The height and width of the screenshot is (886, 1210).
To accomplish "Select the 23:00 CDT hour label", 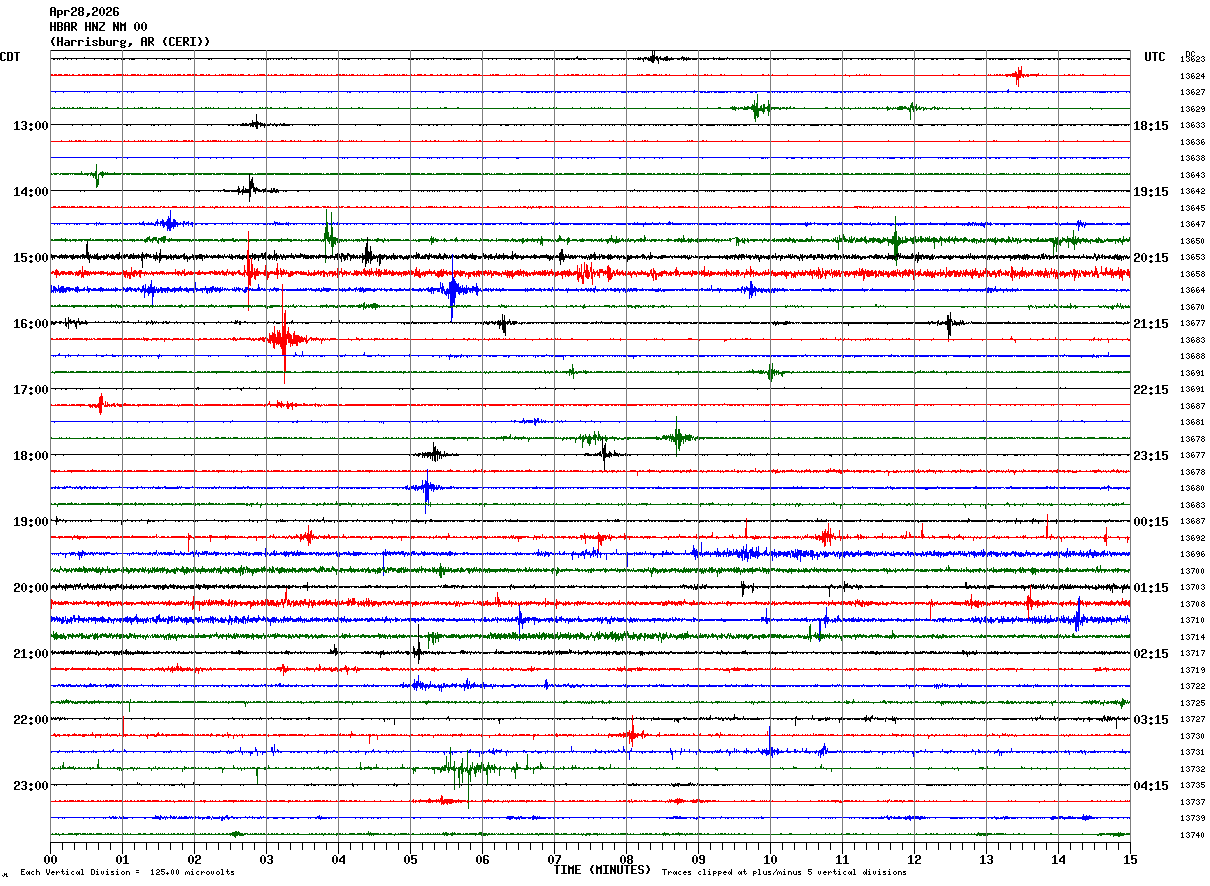I will [x=30, y=785].
